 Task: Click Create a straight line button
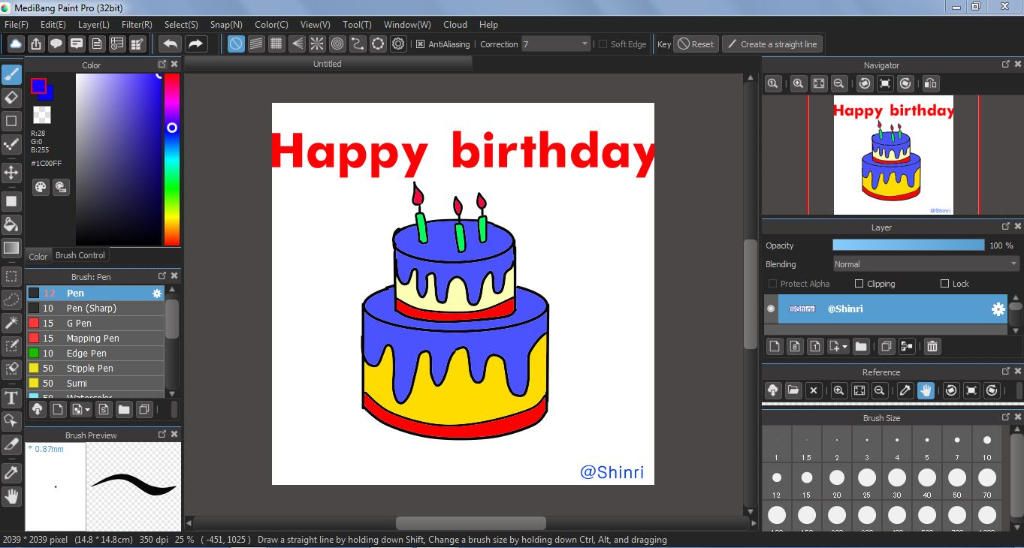(772, 44)
